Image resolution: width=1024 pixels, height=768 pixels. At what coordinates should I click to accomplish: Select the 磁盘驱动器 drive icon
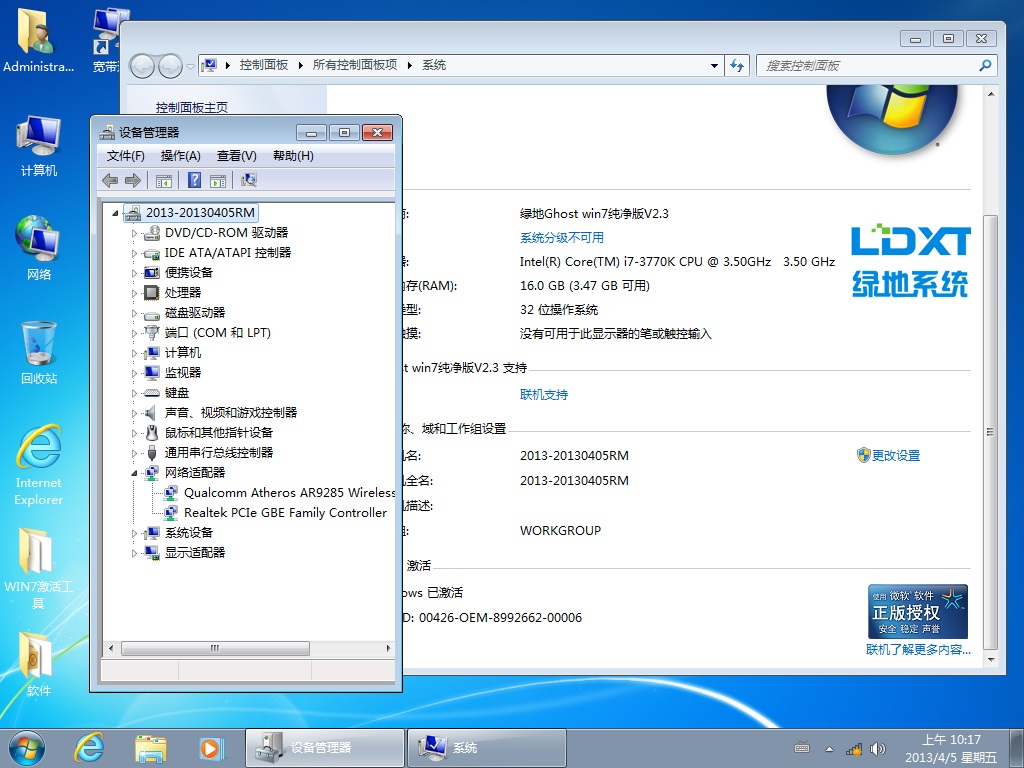[x=152, y=313]
